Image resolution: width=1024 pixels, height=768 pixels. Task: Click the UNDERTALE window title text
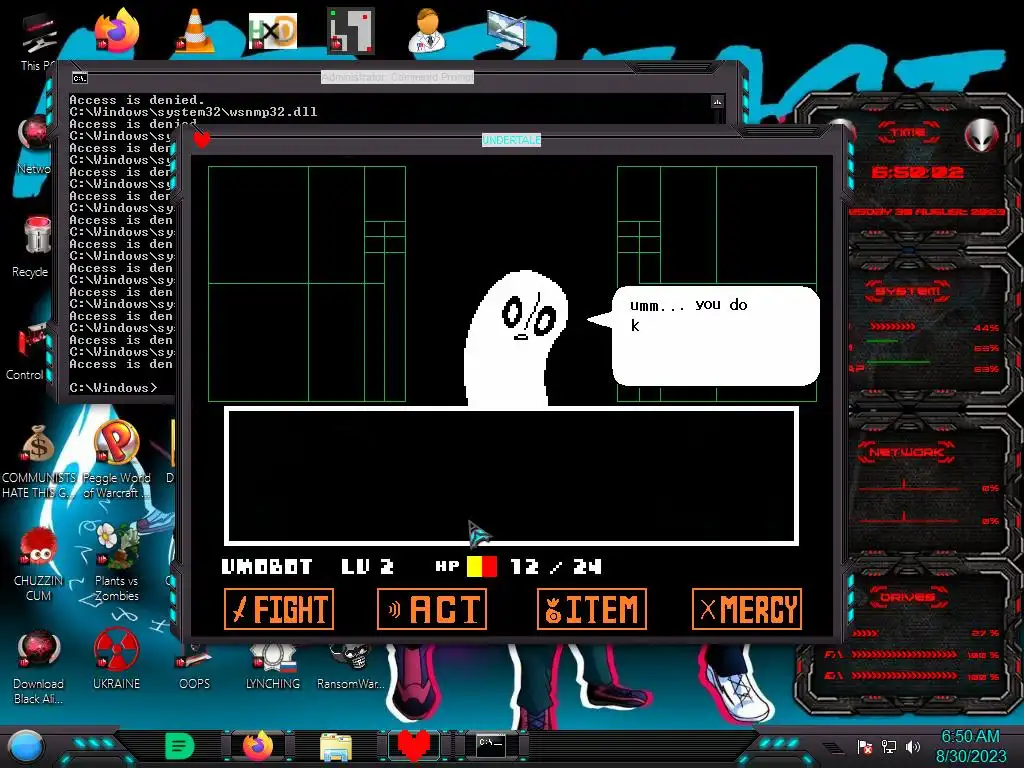click(511, 140)
